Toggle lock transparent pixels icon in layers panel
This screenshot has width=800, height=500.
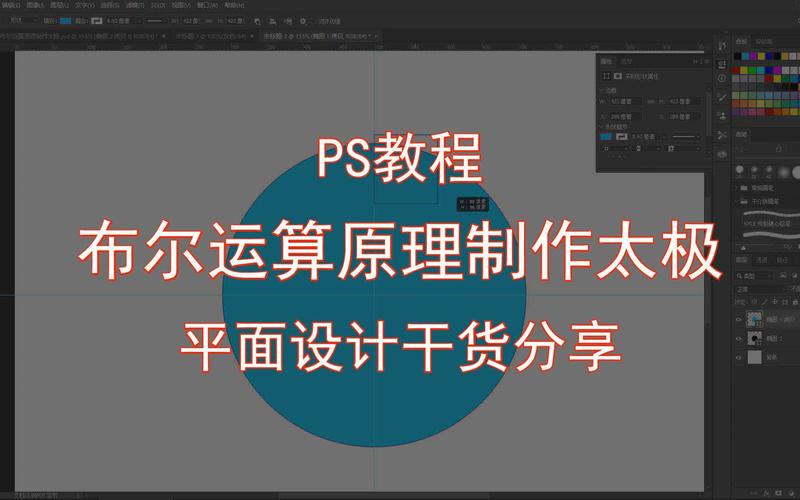755,302
